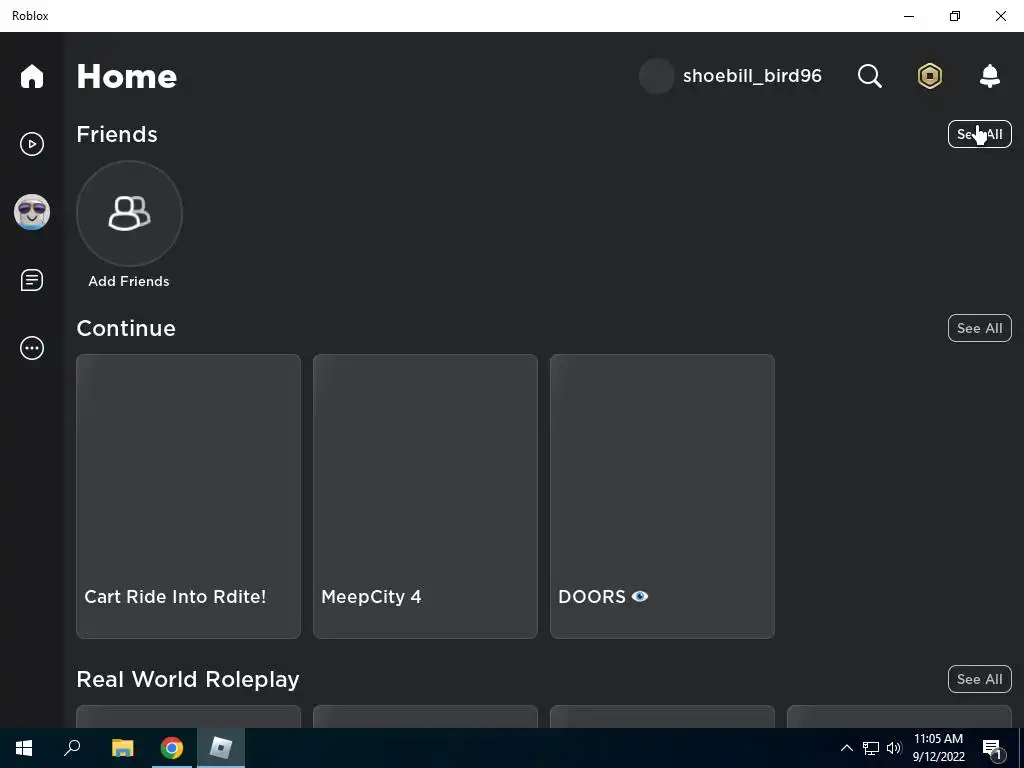Open File Explorer from taskbar
Viewport: 1024px width, 768px height.
pyautogui.click(x=122, y=748)
